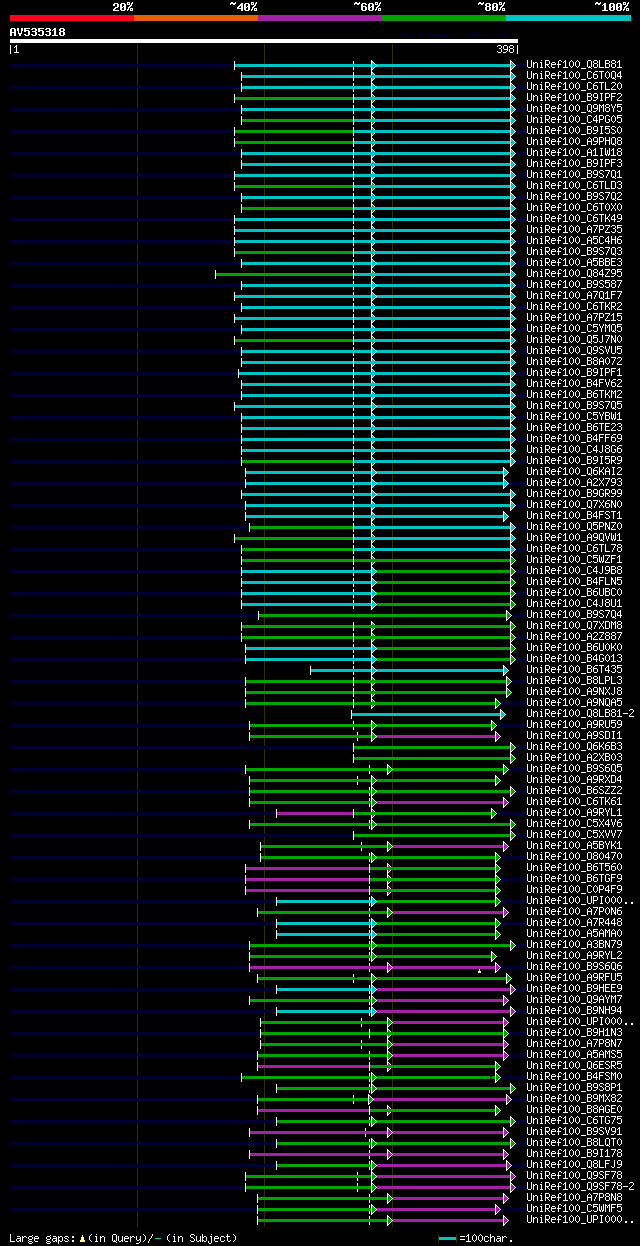Open hit UniRef100_C6T0Q4
The width and height of the screenshot is (640, 1246).
pyautogui.click(x=574, y=75)
